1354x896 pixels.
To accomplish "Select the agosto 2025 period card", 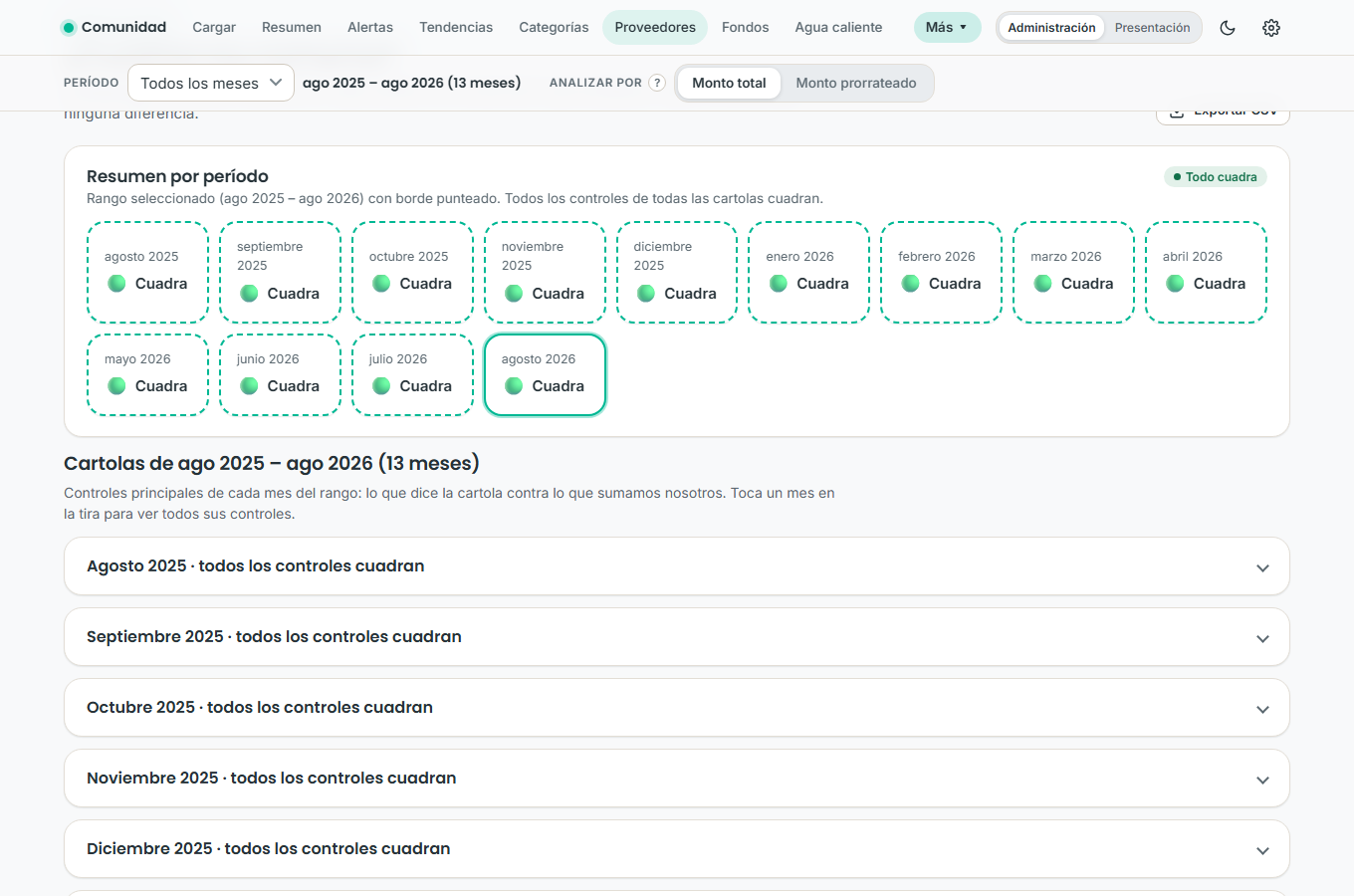I will click(x=147, y=272).
